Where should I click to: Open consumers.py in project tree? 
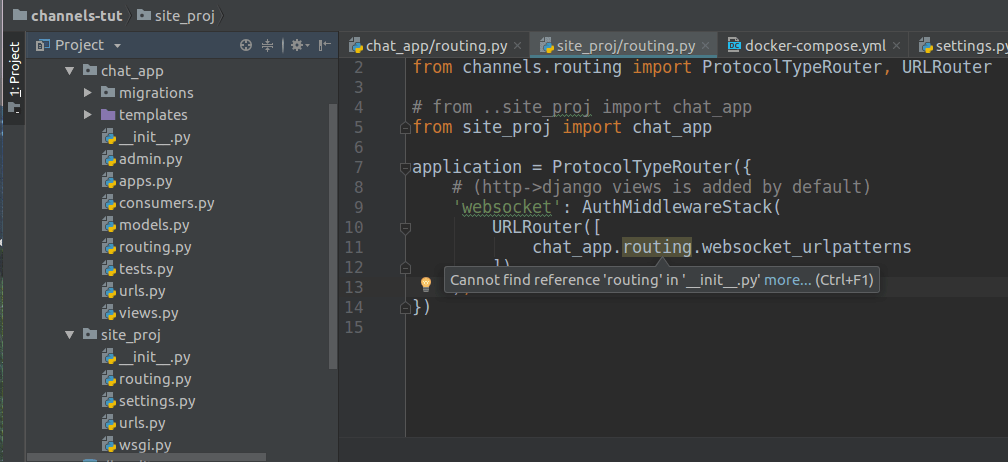click(x=166, y=203)
